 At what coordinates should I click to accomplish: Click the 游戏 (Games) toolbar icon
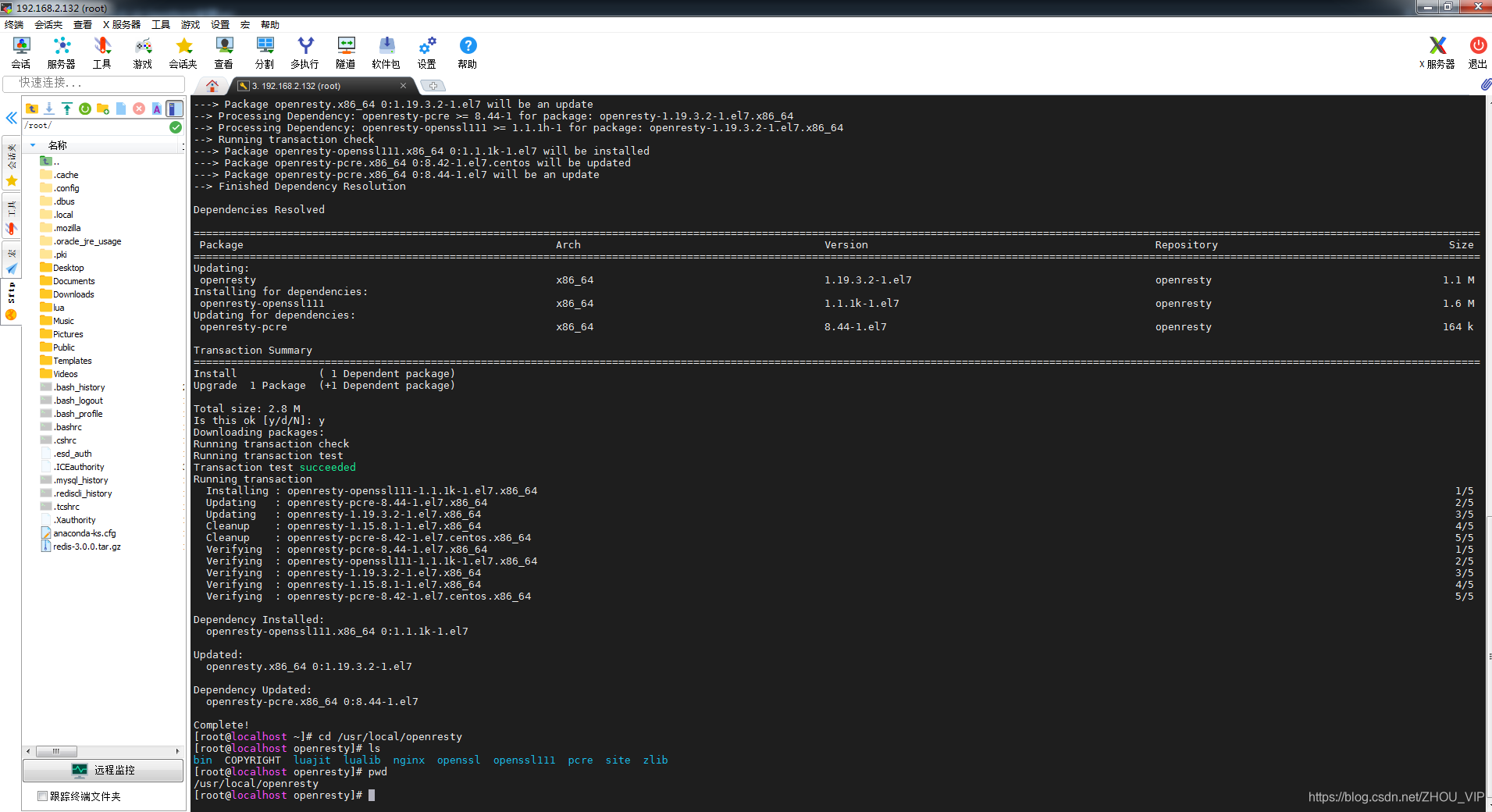tap(143, 53)
